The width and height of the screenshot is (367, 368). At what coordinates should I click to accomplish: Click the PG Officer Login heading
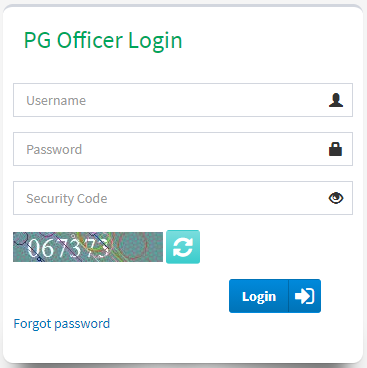tap(103, 41)
